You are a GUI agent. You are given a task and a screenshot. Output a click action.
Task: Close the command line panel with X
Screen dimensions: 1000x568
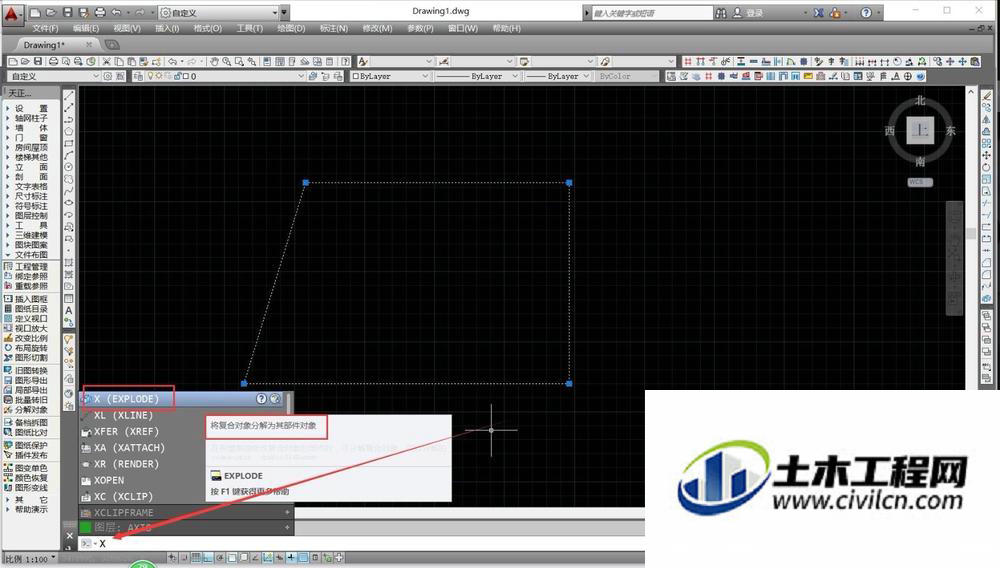70,535
